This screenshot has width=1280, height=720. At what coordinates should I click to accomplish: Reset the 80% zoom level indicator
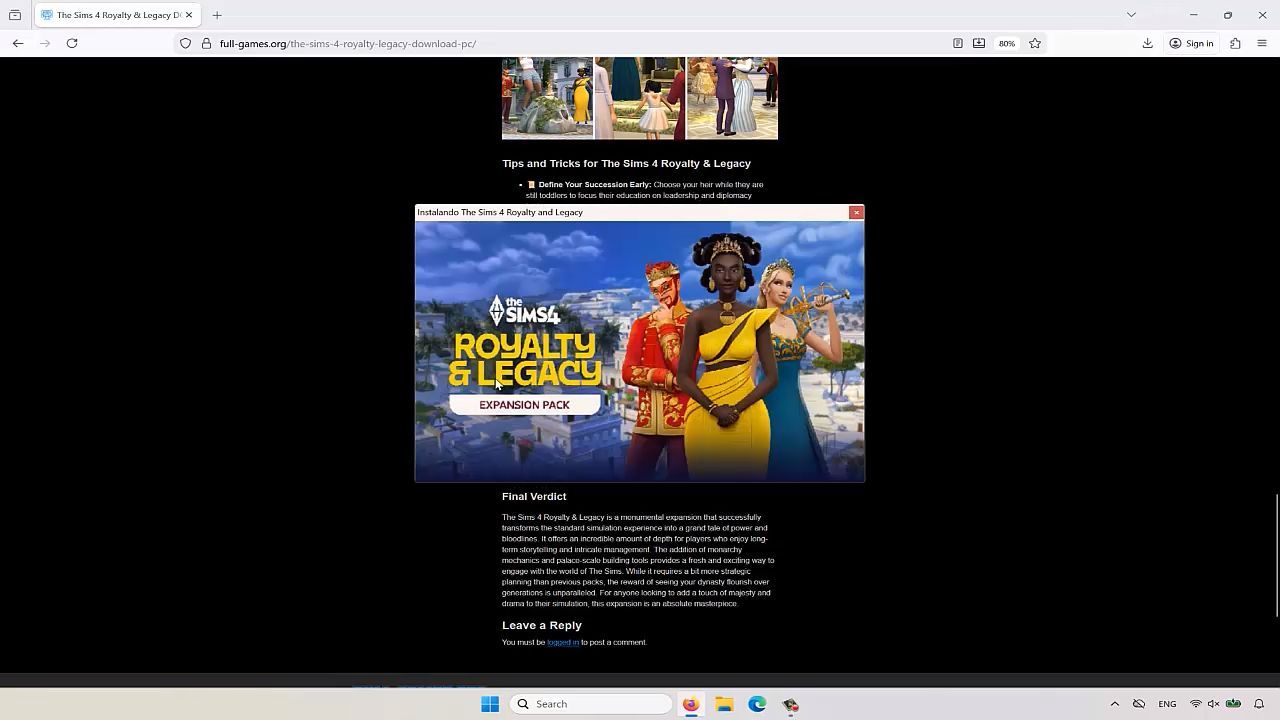pos(1006,43)
